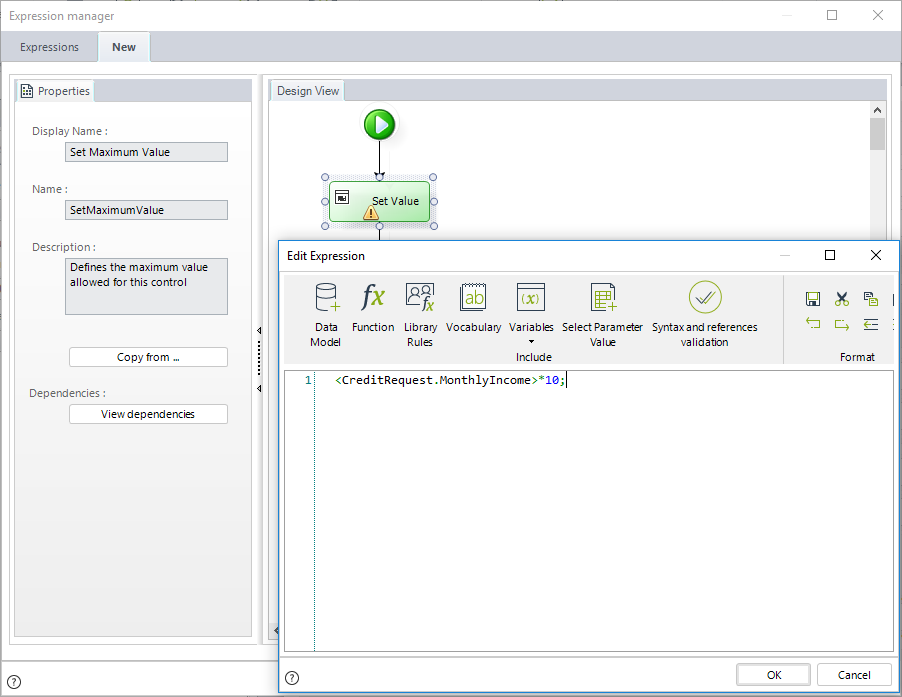Open the Vocabulary tool
This screenshot has height=697, width=902.
[473, 308]
